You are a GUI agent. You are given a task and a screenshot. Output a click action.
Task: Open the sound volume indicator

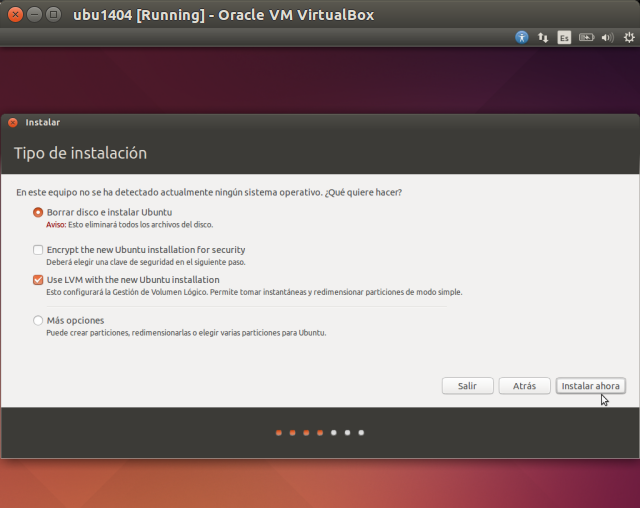click(607, 38)
